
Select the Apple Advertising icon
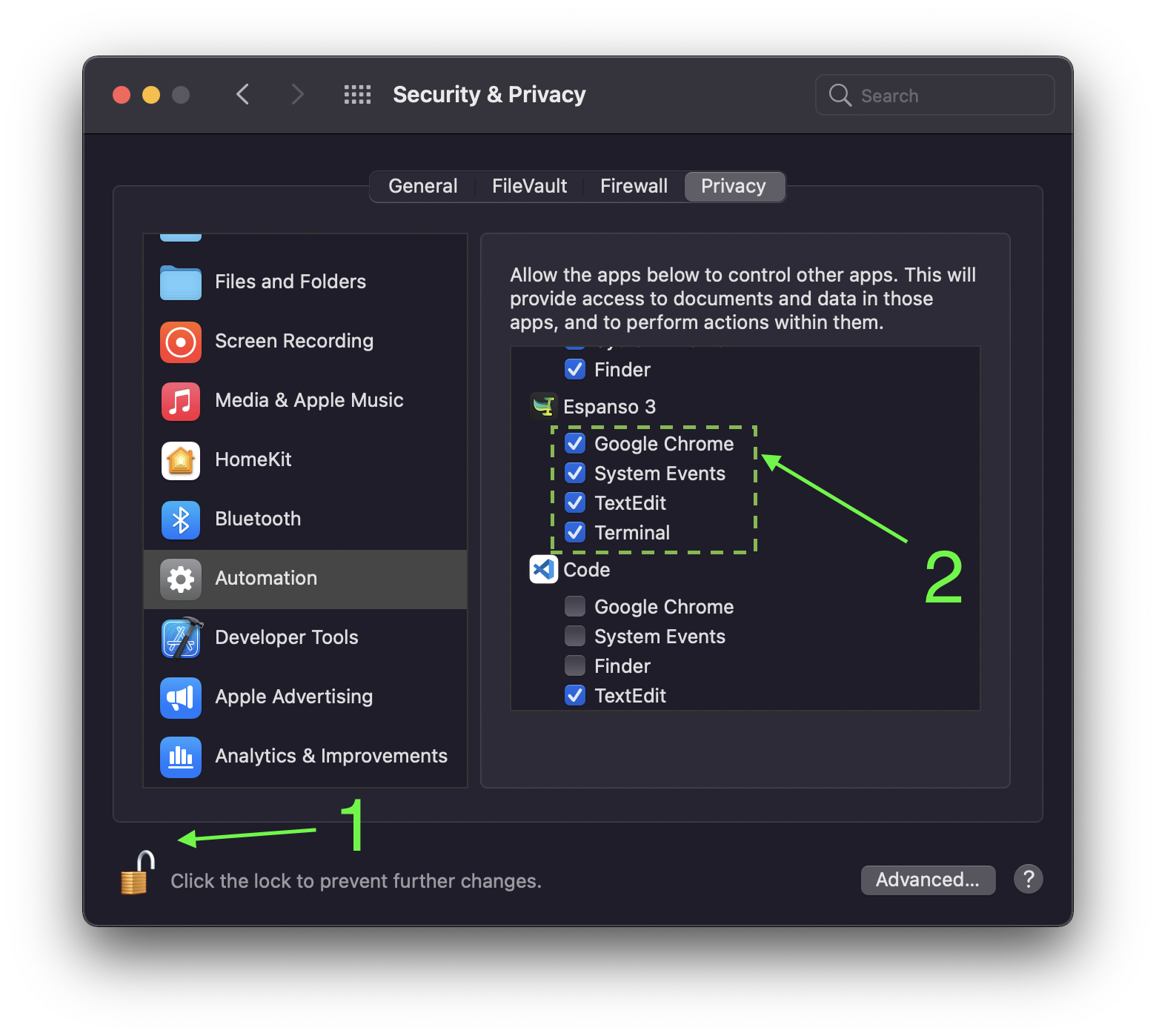[x=180, y=697]
